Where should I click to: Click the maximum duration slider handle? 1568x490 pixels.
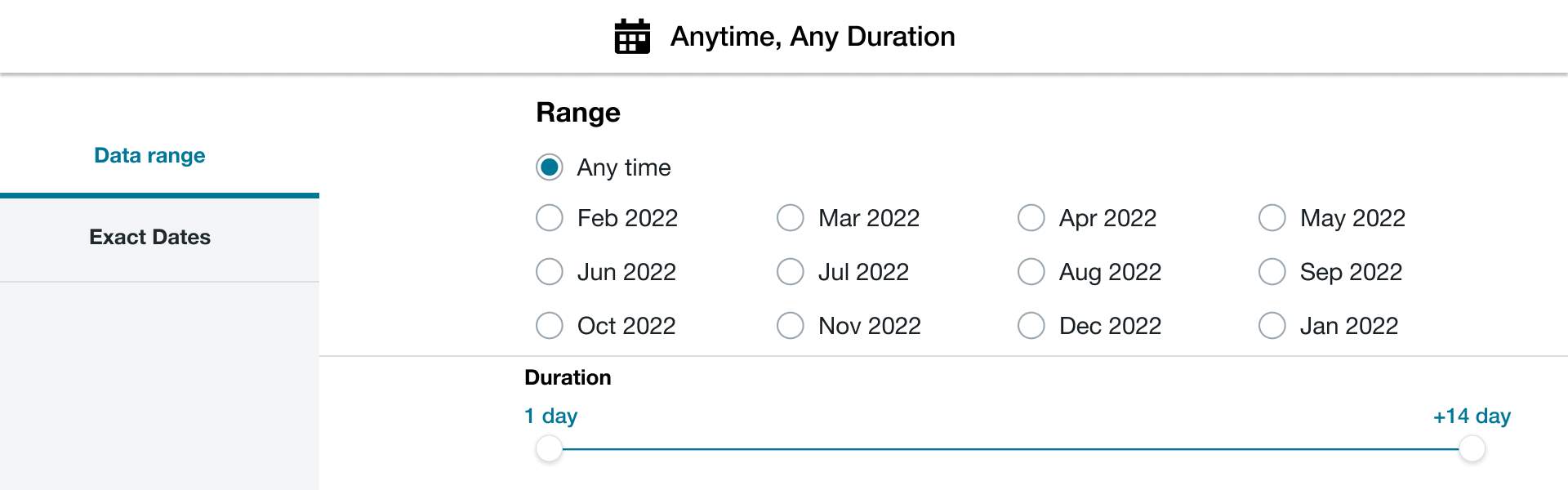1472,448
